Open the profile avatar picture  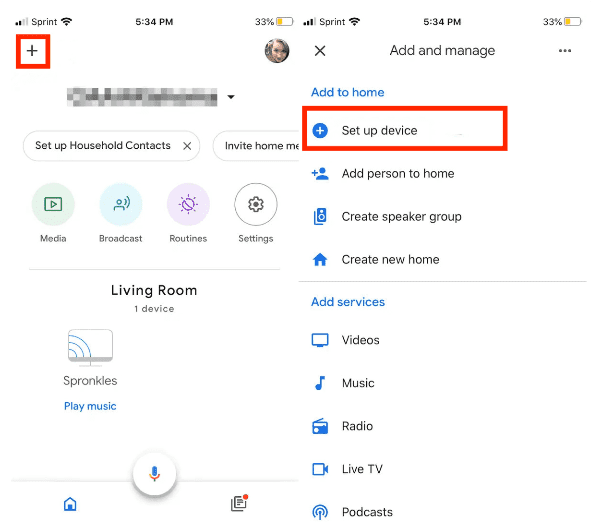[277, 51]
